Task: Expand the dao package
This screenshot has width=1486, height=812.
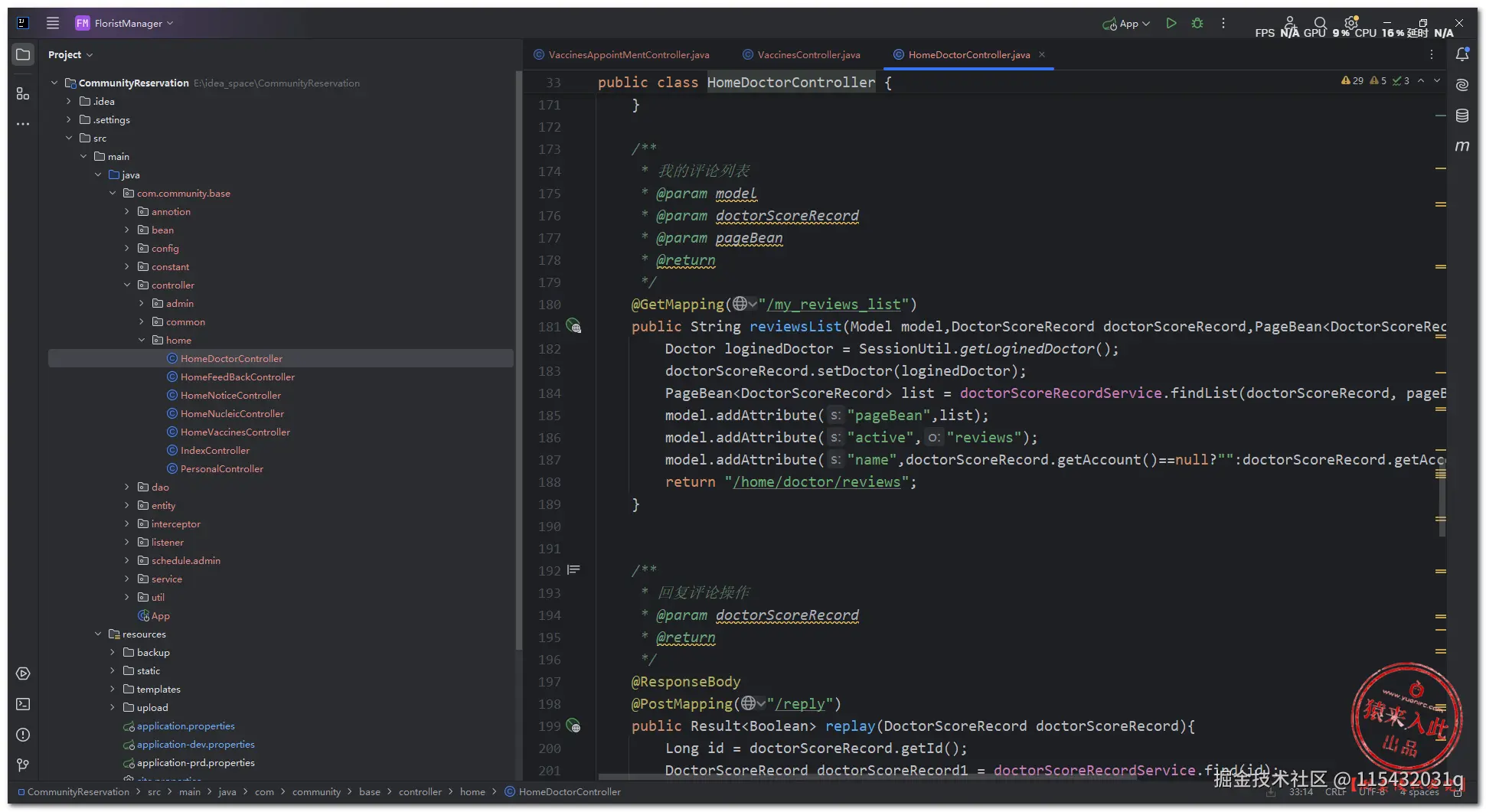Action: (127, 487)
